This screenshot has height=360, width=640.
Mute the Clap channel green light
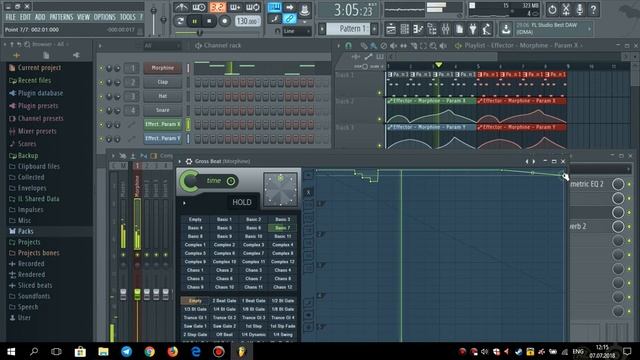pyautogui.click(x=101, y=83)
